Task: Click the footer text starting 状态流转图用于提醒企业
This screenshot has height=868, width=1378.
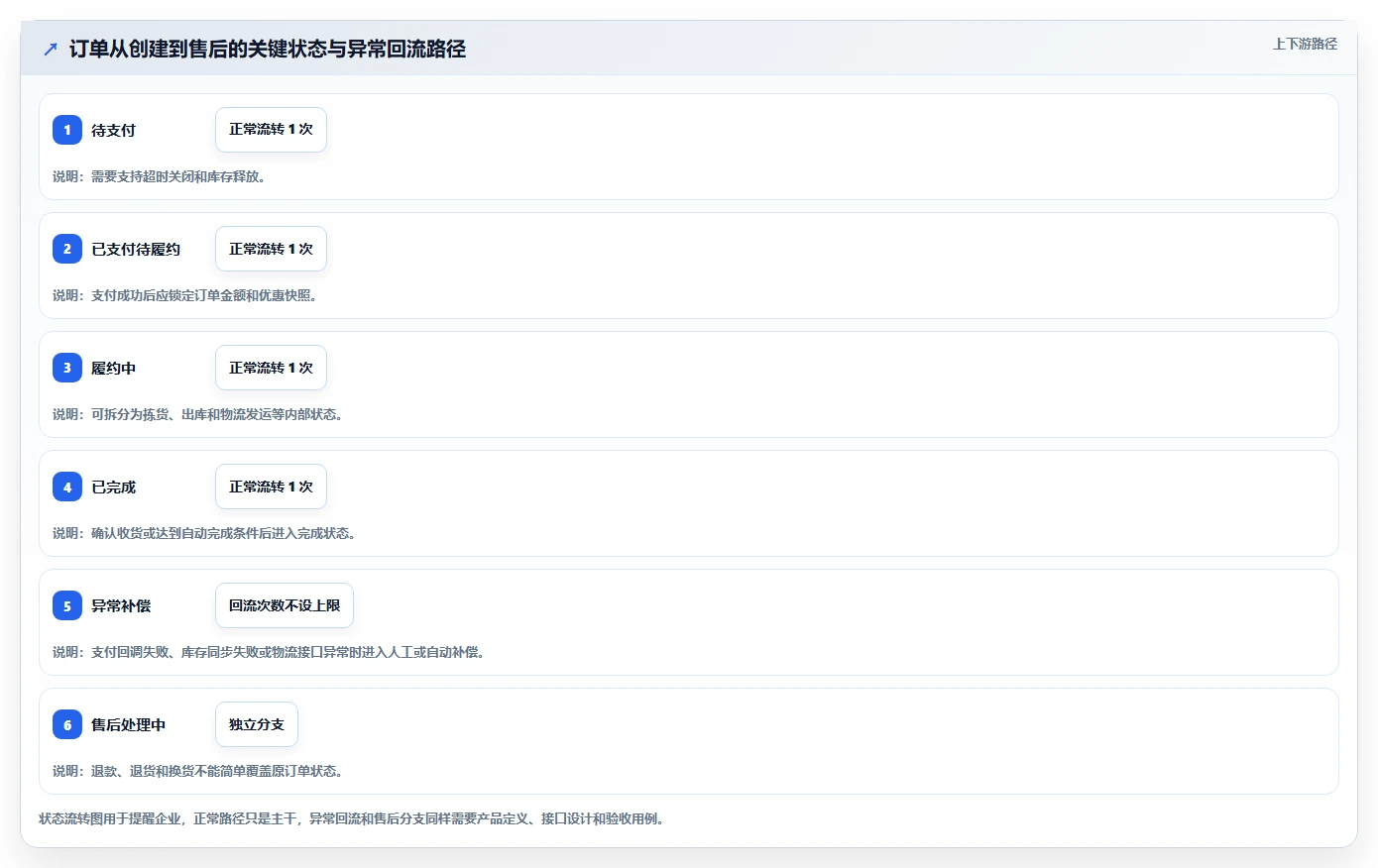Action: tap(351, 818)
